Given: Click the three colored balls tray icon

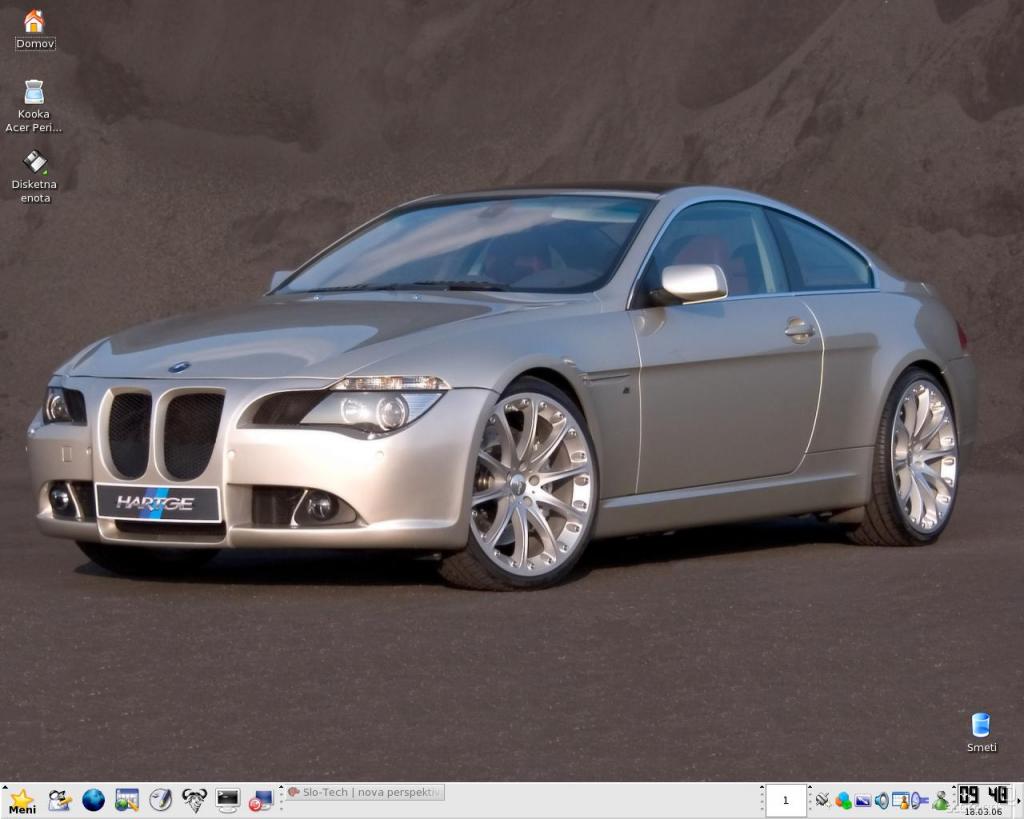Looking at the screenshot, I should [x=843, y=800].
